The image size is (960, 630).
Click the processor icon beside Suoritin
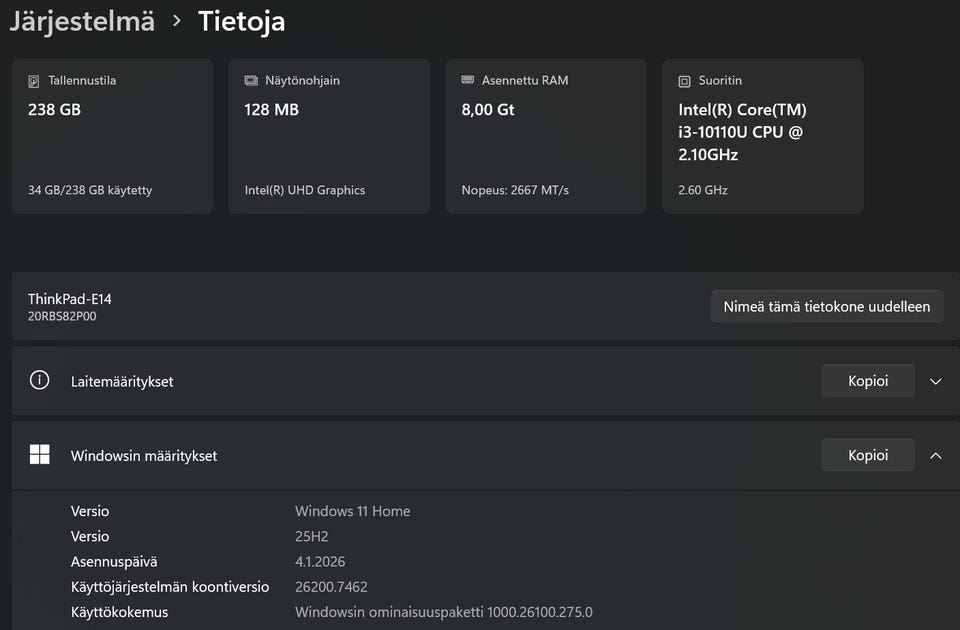[x=685, y=81]
